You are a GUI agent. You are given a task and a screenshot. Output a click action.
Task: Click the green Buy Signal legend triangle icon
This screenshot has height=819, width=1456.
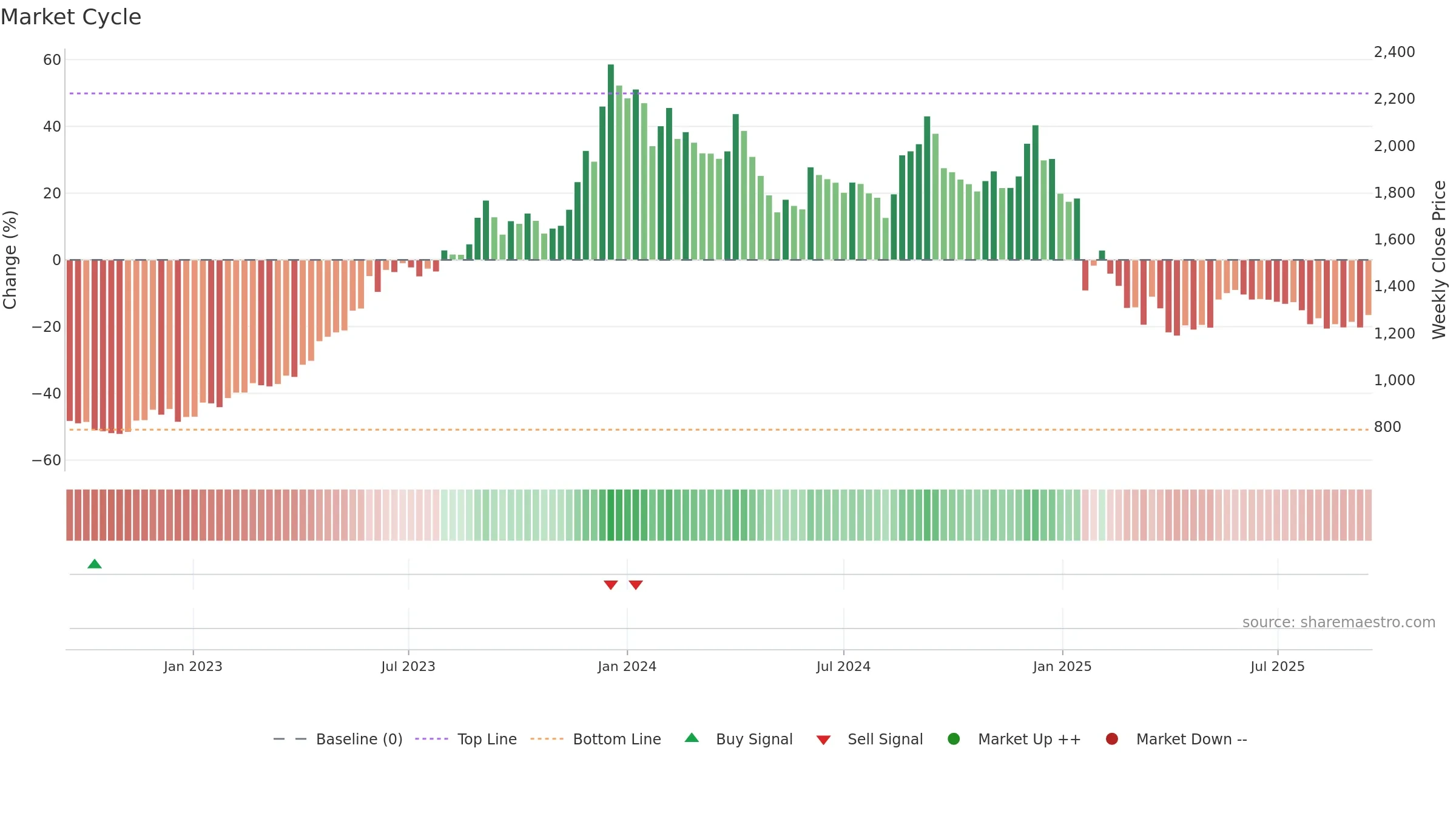(692, 738)
